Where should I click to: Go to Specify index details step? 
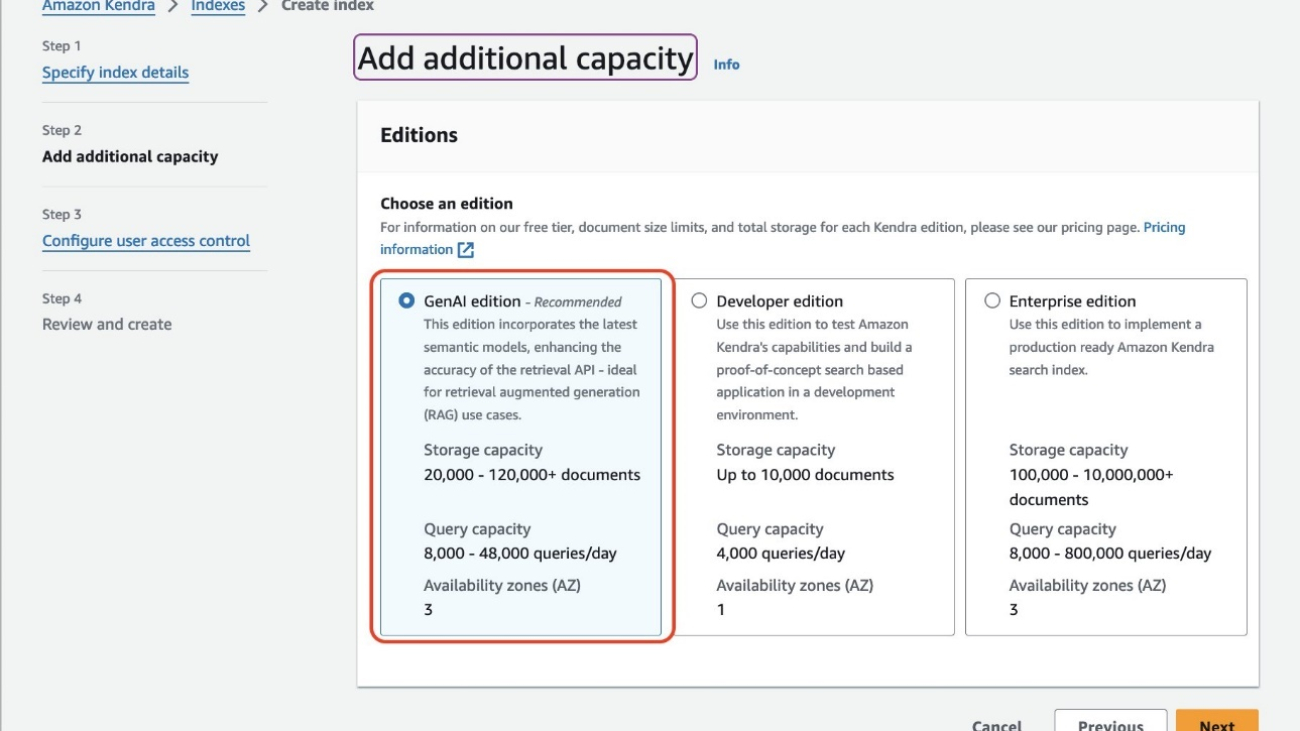pos(115,72)
